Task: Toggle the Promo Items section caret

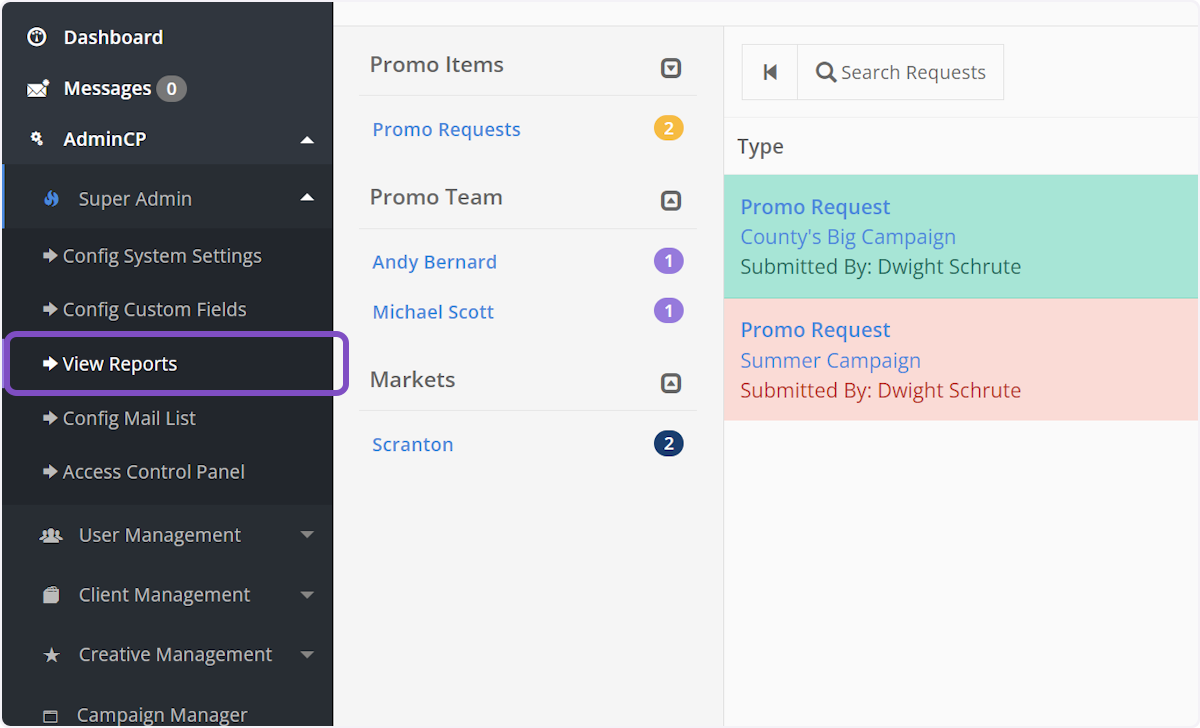Action: [x=671, y=68]
